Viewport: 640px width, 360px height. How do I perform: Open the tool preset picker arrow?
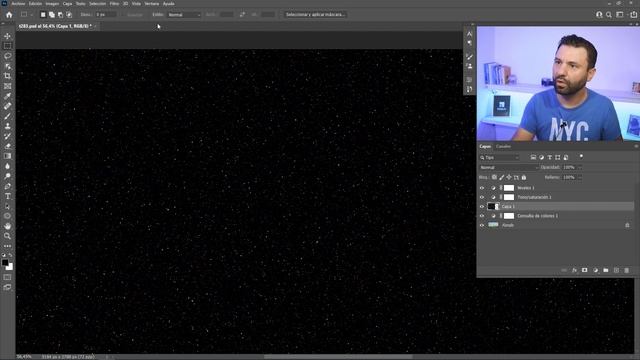point(31,15)
